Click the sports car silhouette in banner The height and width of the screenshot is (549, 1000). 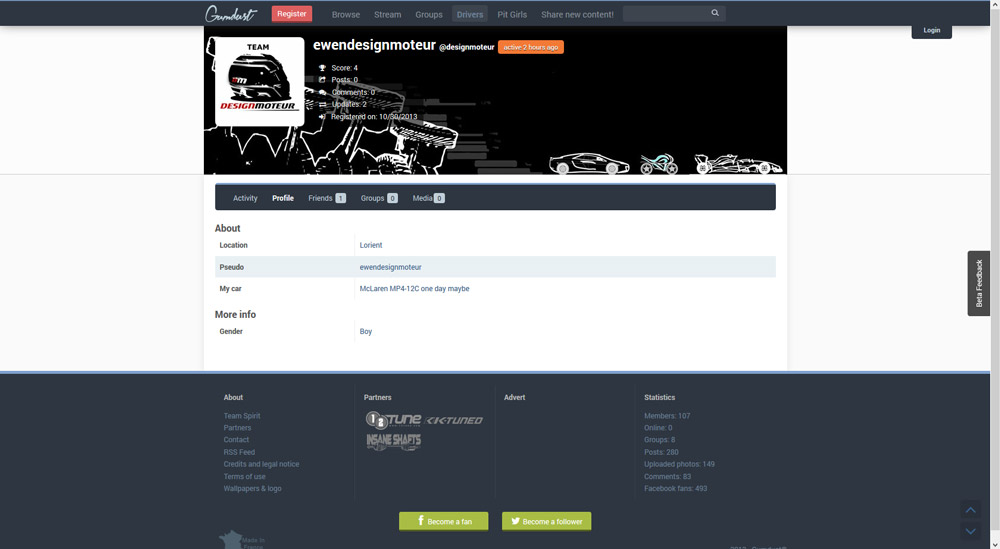click(589, 163)
